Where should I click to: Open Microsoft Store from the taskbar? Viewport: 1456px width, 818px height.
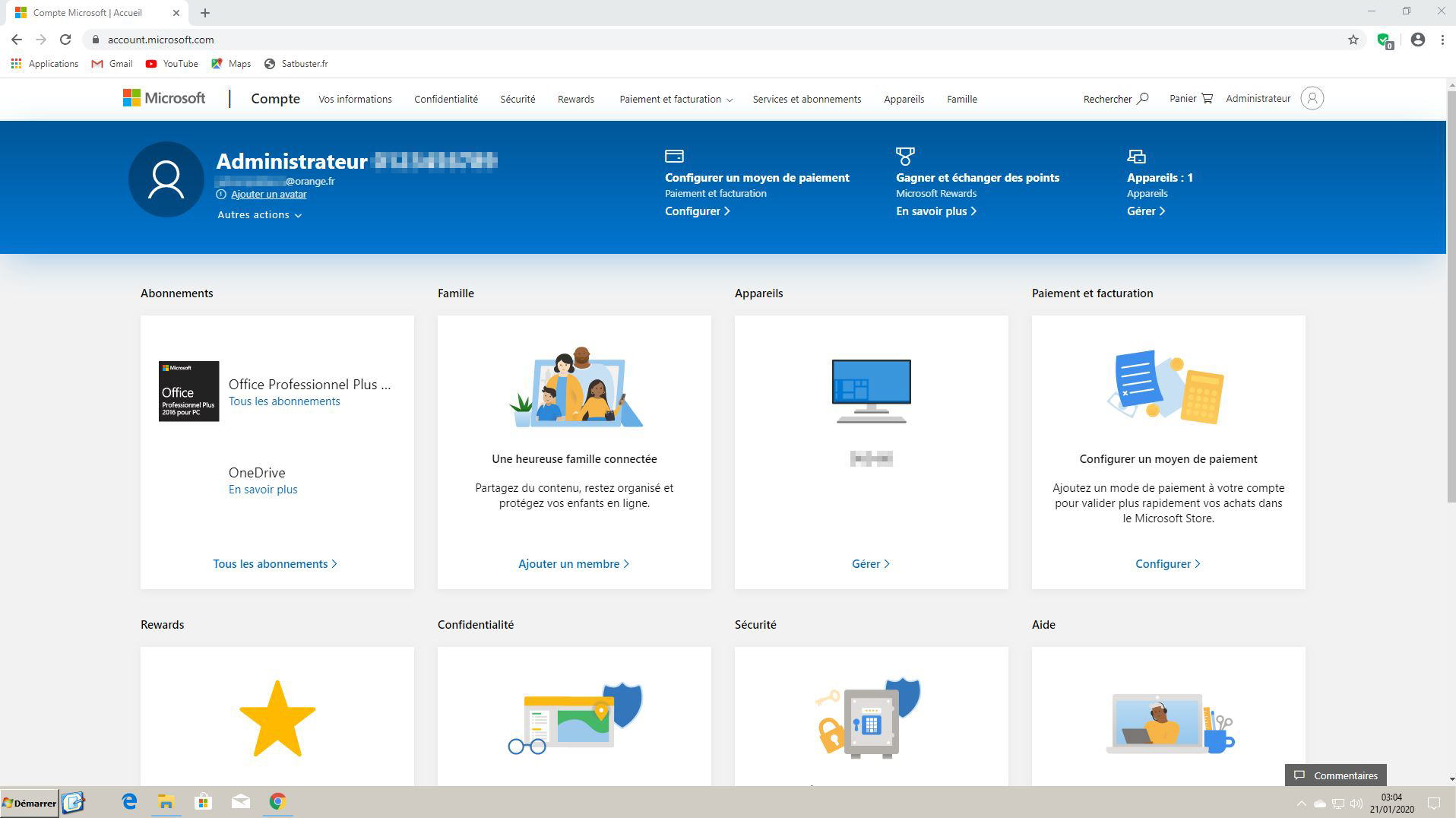(x=203, y=801)
